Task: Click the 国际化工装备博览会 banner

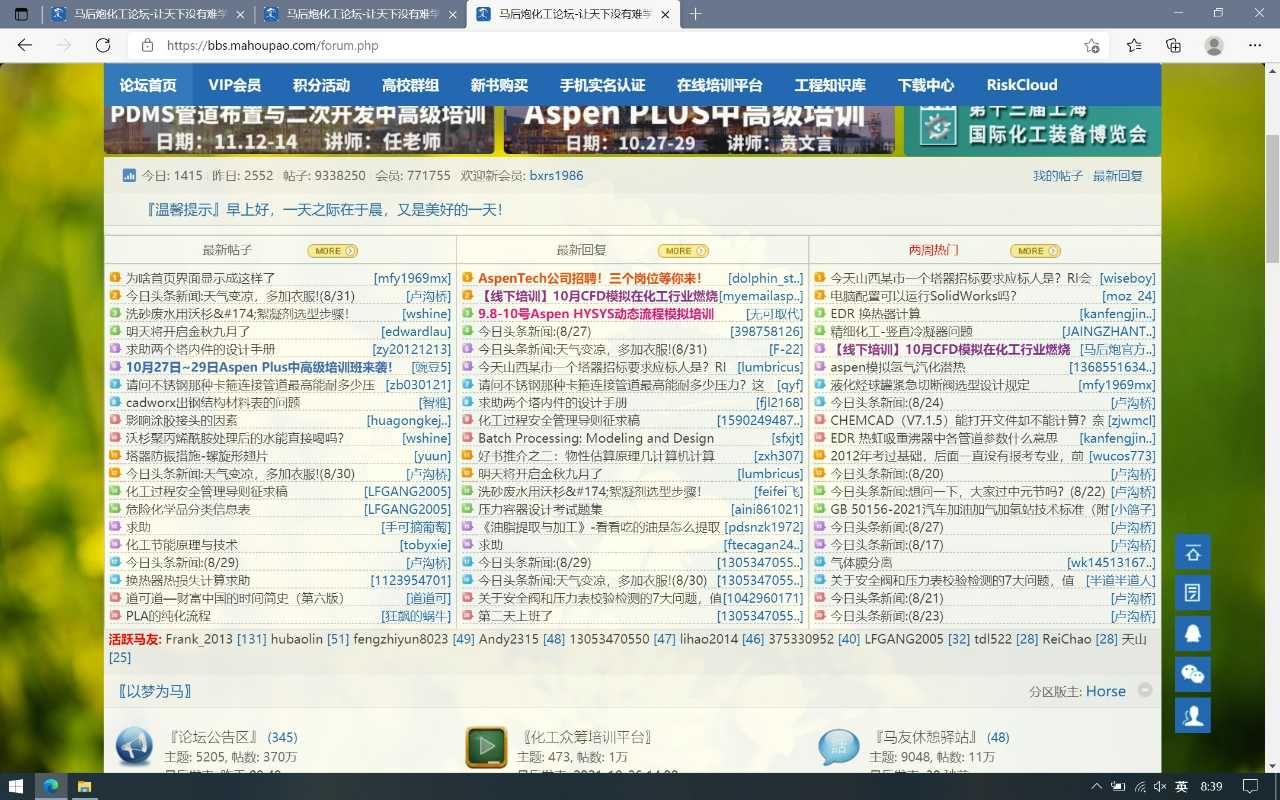Action: [1033, 130]
